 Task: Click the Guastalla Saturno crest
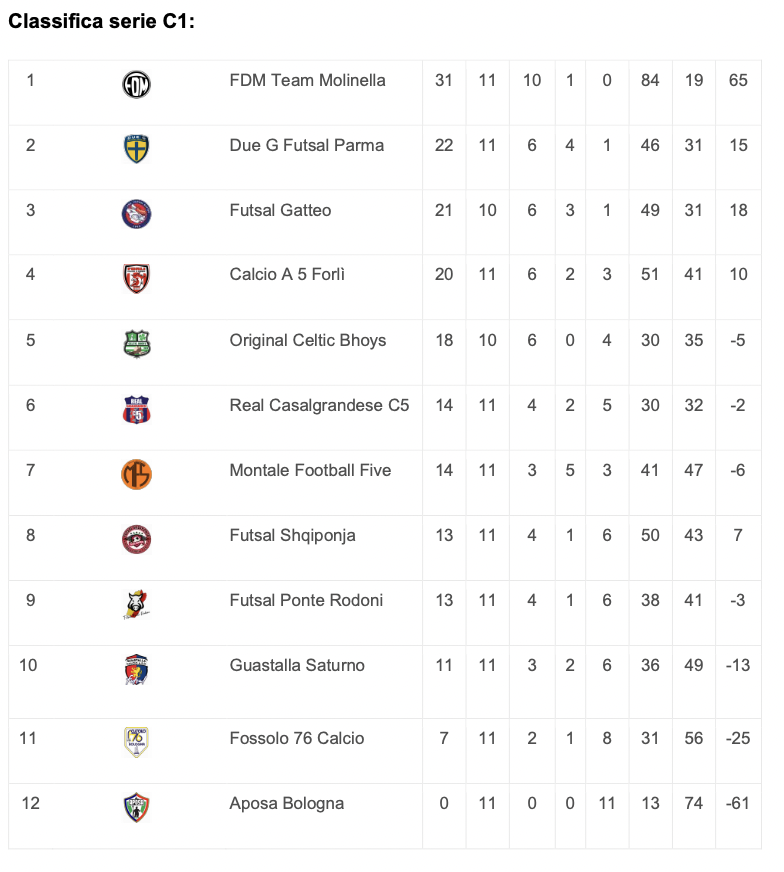[x=136, y=670]
